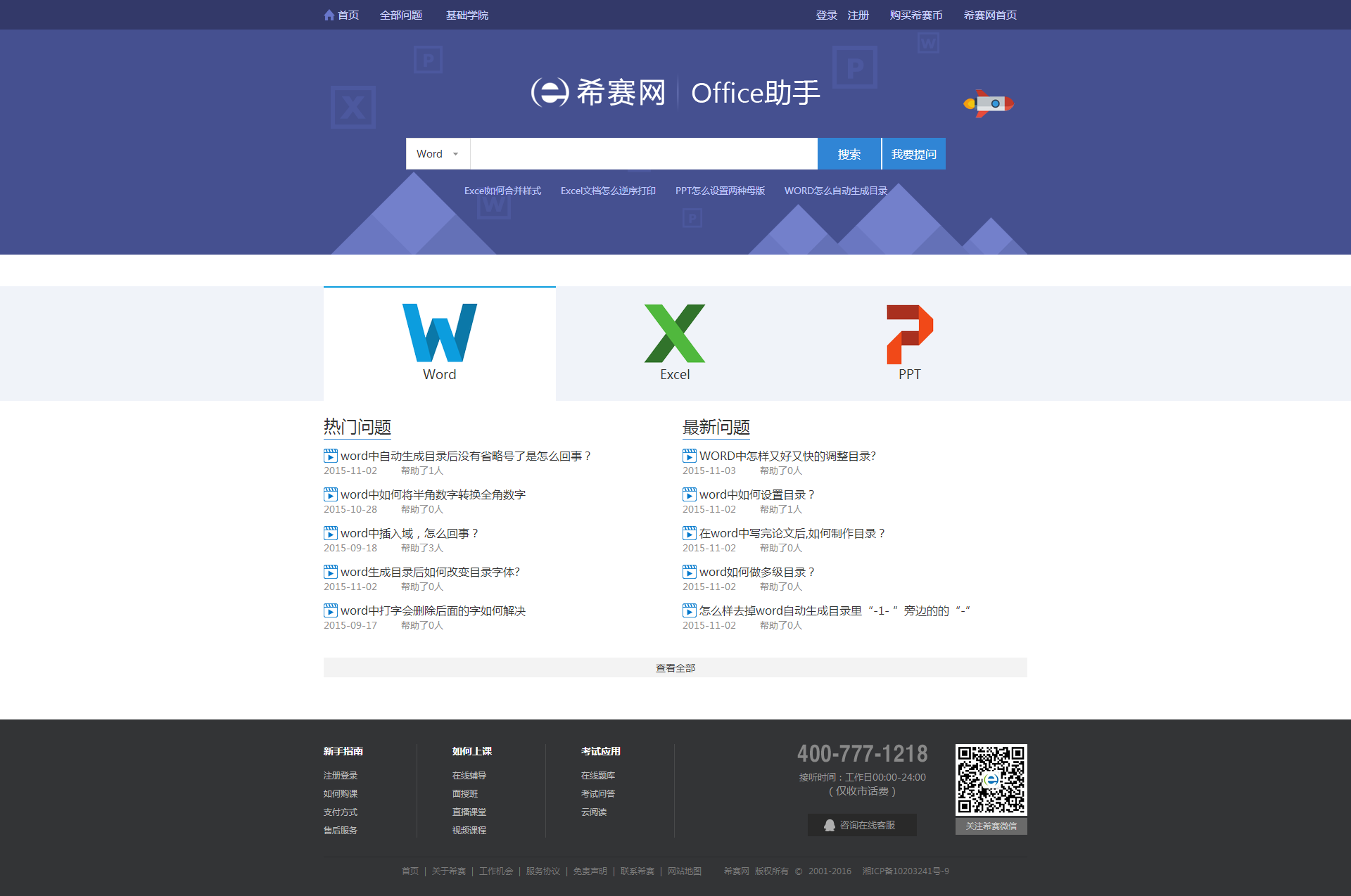Click the 咨询在线客服 button
This screenshot has width=1351, height=896.
[x=862, y=825]
